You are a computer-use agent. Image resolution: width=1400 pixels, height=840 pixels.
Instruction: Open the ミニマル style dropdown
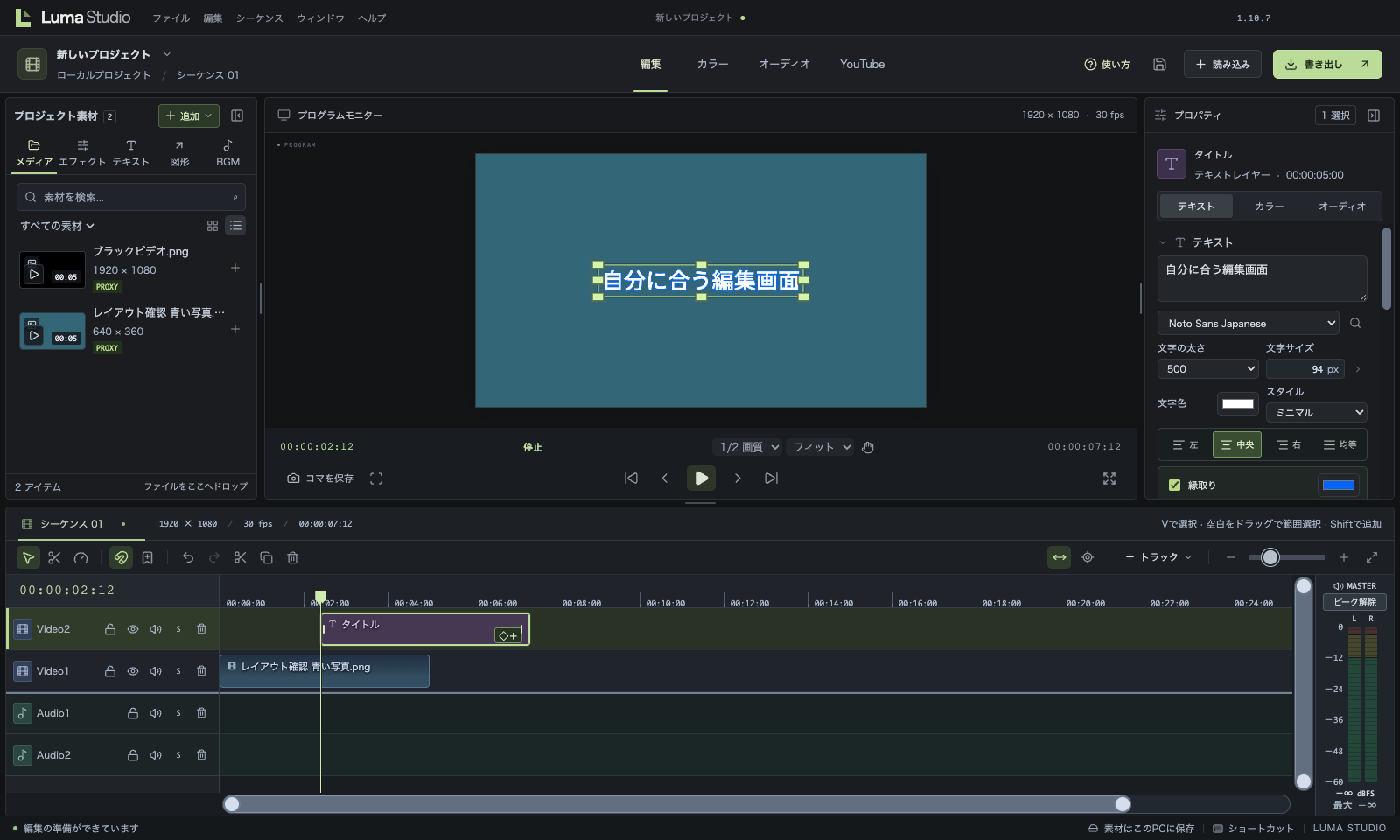[x=1317, y=412]
